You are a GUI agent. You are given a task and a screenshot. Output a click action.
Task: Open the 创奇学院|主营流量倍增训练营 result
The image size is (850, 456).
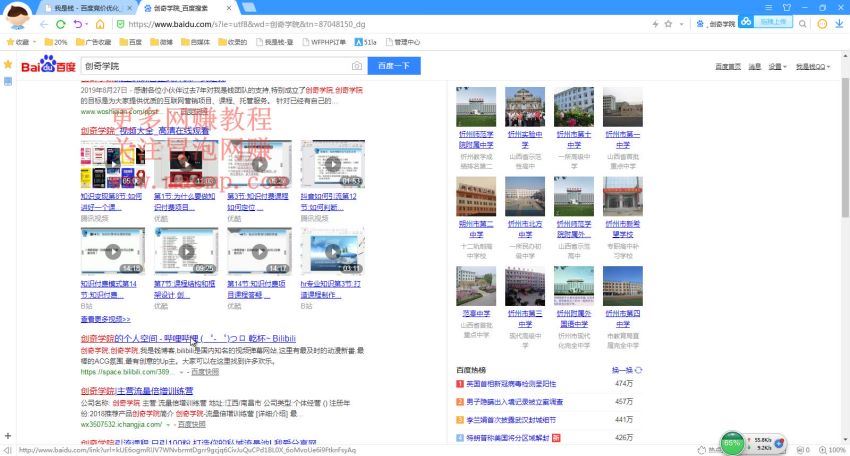(137, 391)
